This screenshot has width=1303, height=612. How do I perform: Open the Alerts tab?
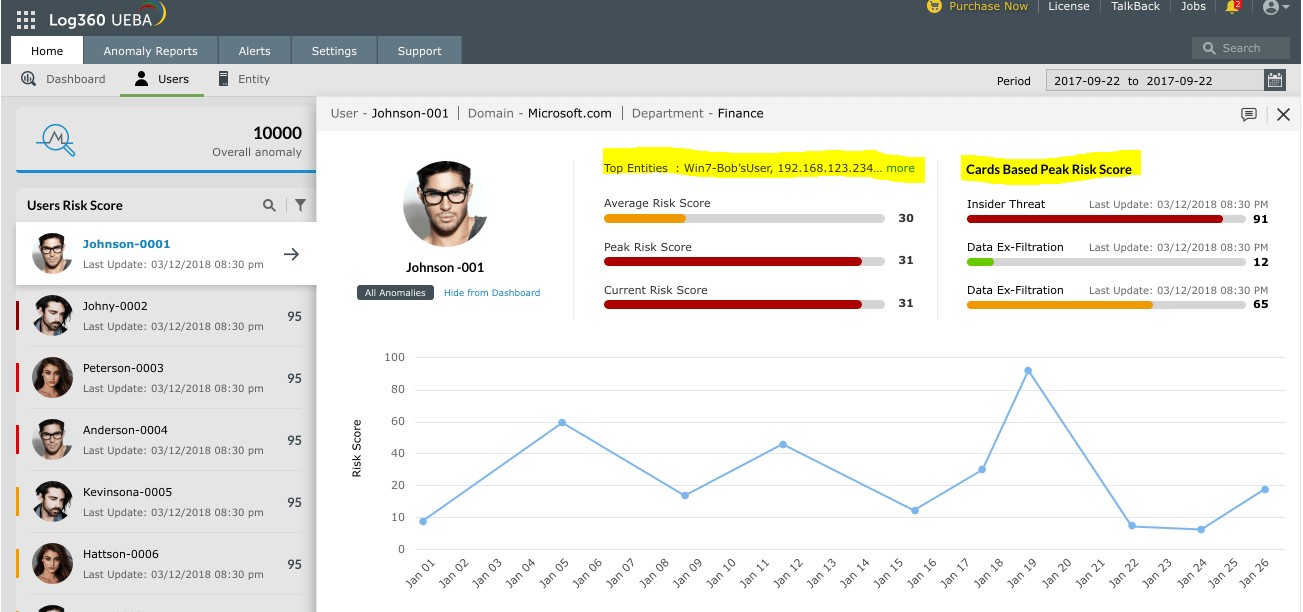[x=254, y=49]
